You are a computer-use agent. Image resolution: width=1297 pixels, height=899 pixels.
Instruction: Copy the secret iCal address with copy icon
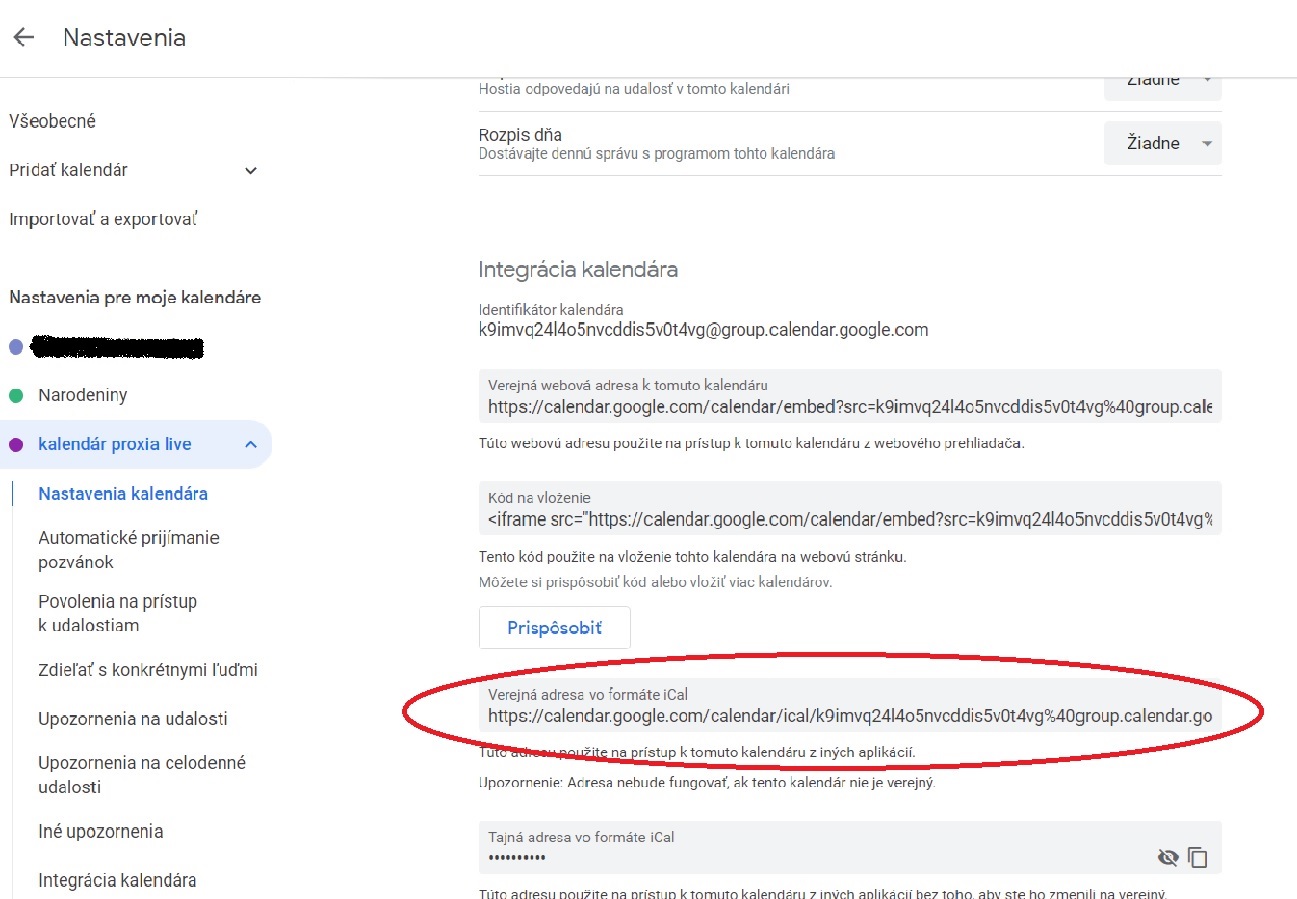pyautogui.click(x=1197, y=857)
